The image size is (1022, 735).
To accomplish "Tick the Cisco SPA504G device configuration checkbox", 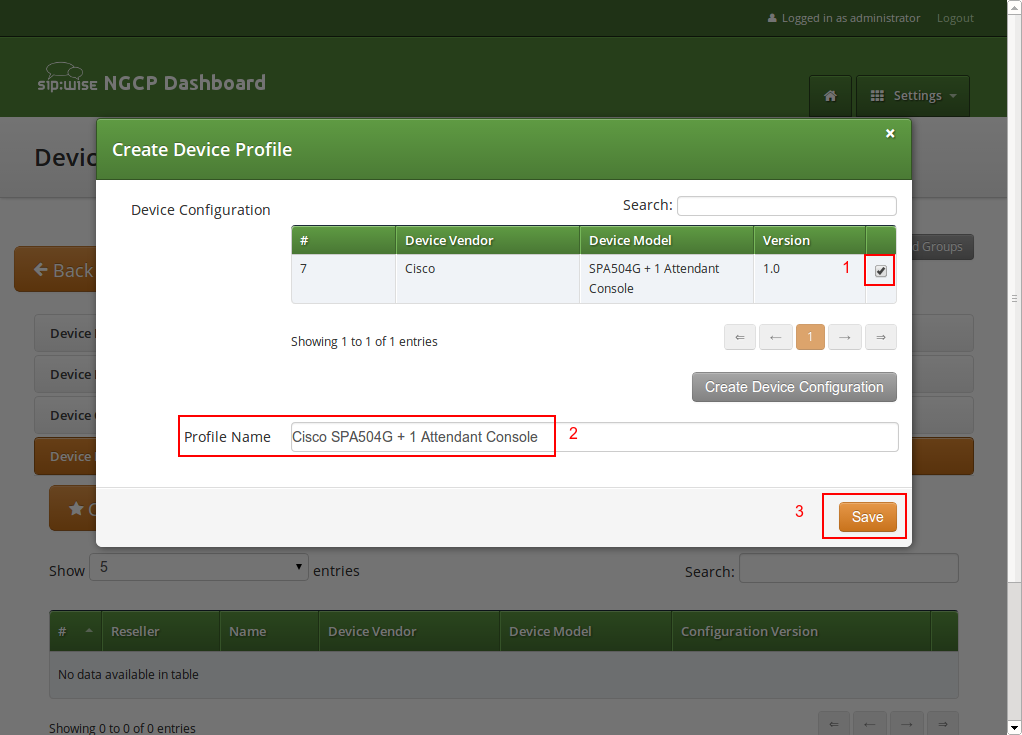I will pos(880,271).
